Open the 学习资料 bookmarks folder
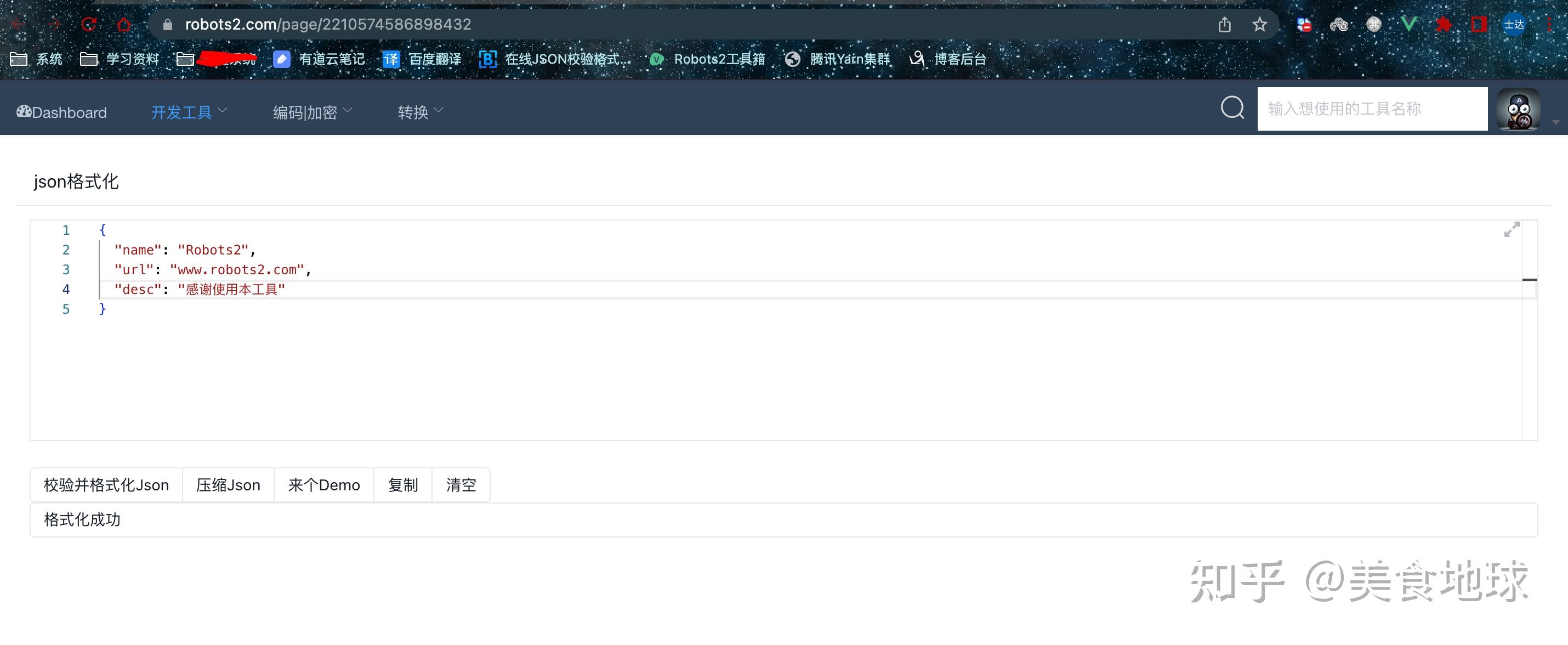 tap(120, 59)
